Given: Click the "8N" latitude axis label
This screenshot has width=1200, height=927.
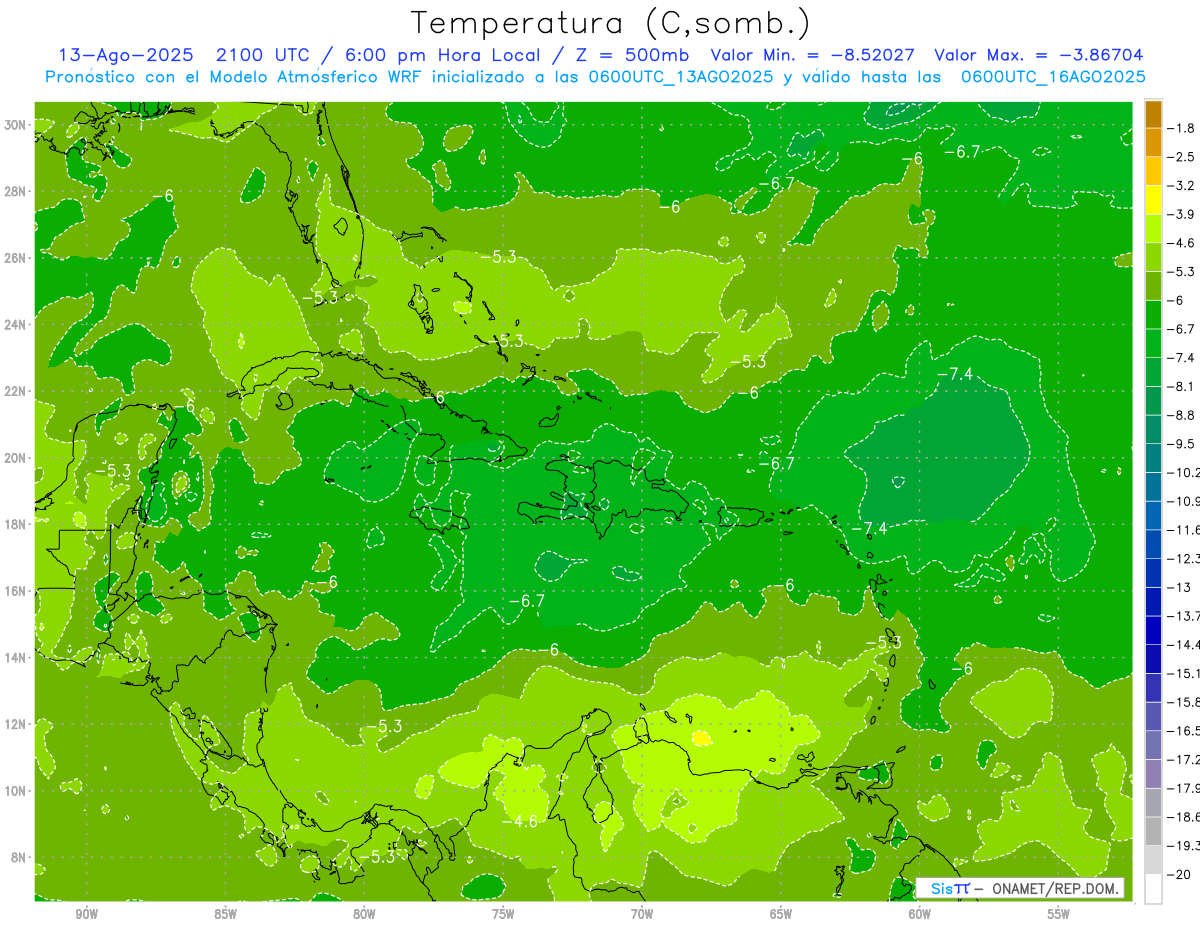Looking at the screenshot, I should point(19,858).
